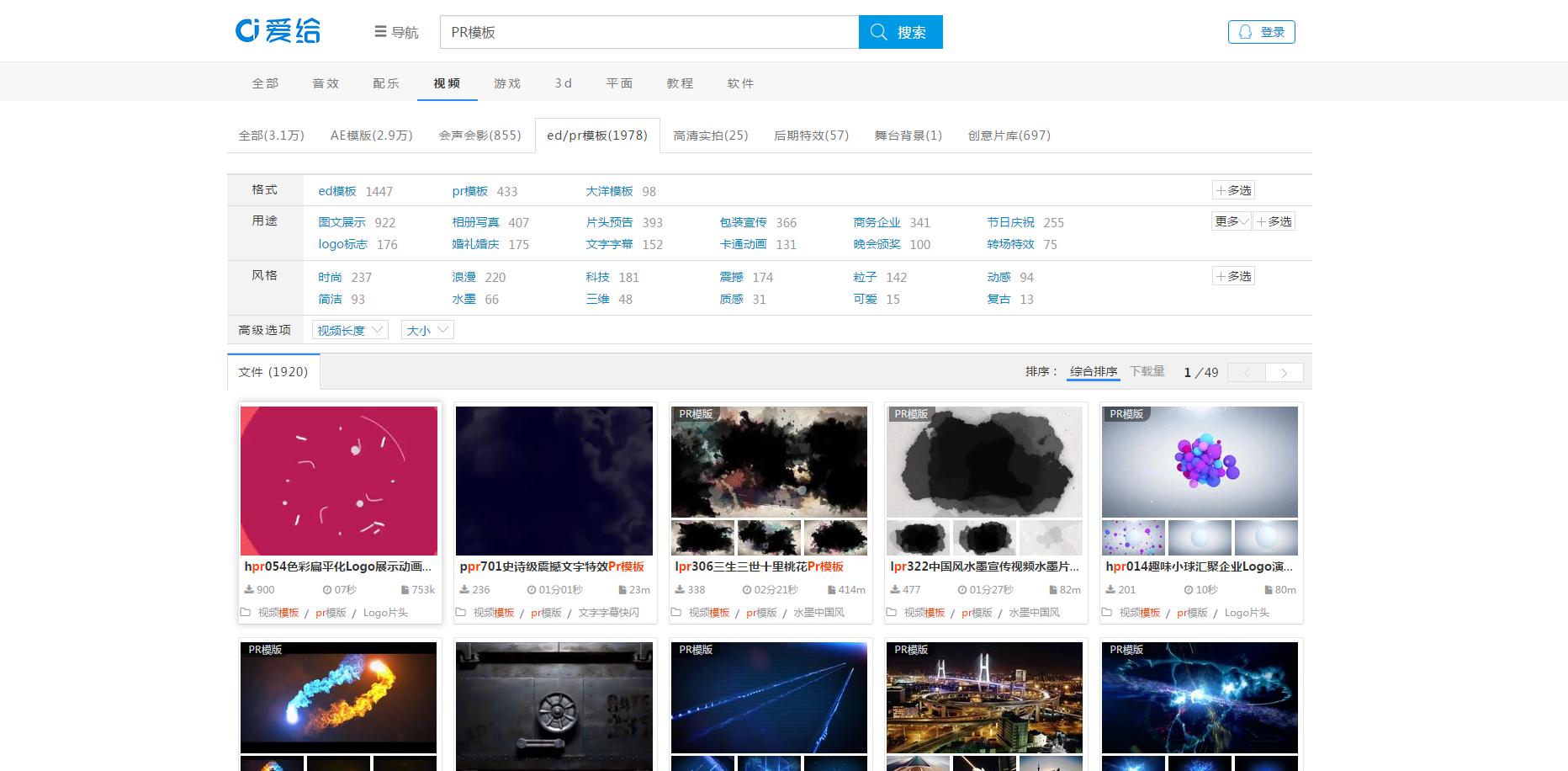Switch to the 音效 category tab

coord(325,82)
